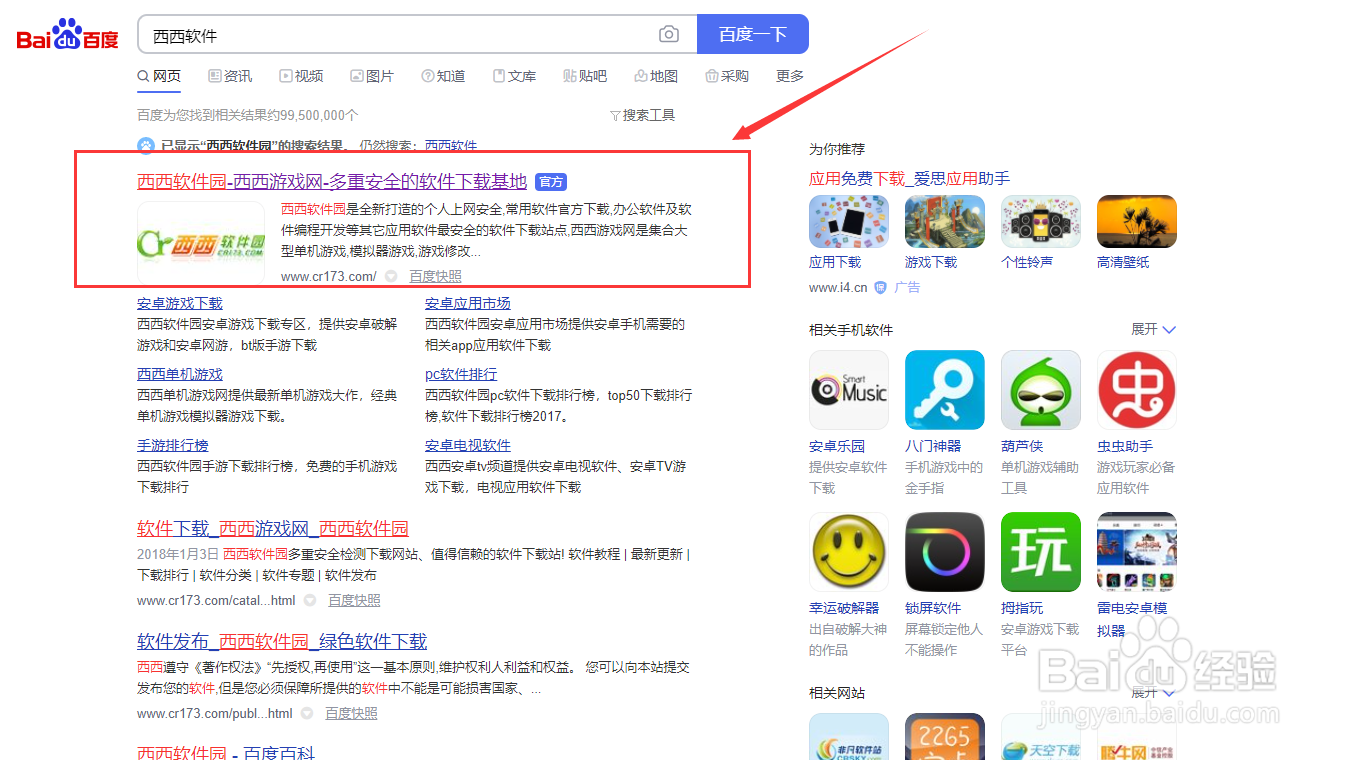Click the 广告 label near www.i4.cn
1353x760 pixels.
point(907,287)
